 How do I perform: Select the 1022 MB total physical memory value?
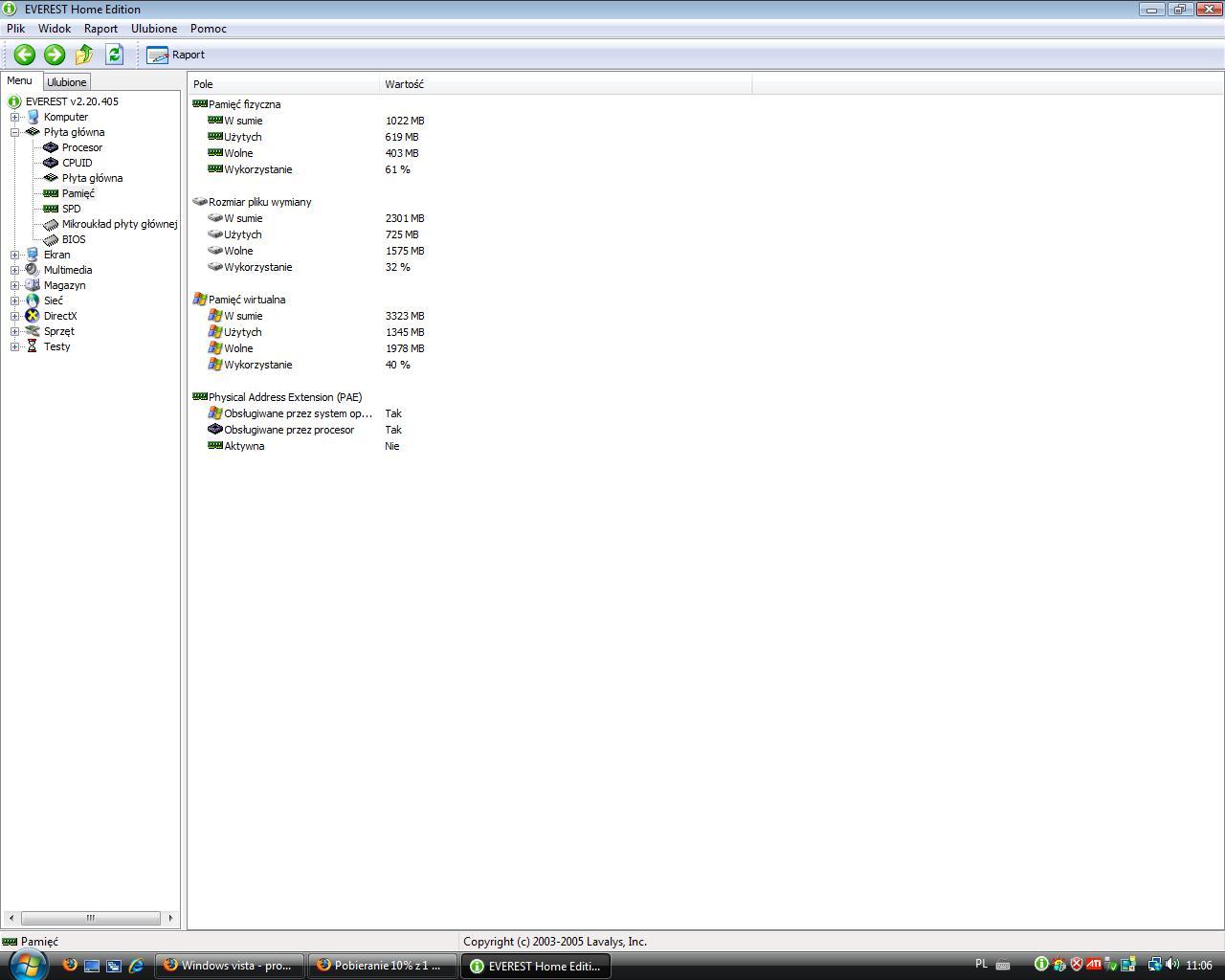pos(405,121)
